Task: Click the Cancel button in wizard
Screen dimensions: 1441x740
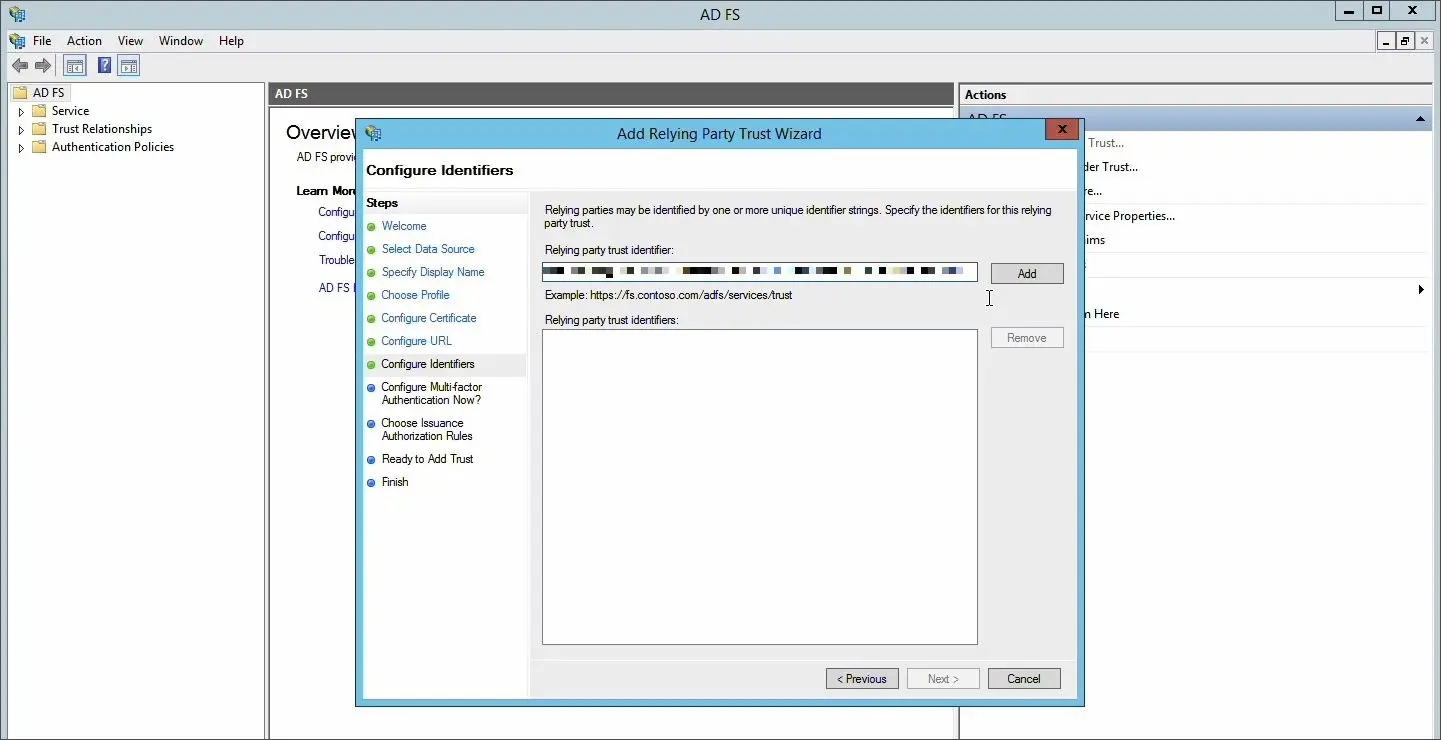Action: 1024,679
